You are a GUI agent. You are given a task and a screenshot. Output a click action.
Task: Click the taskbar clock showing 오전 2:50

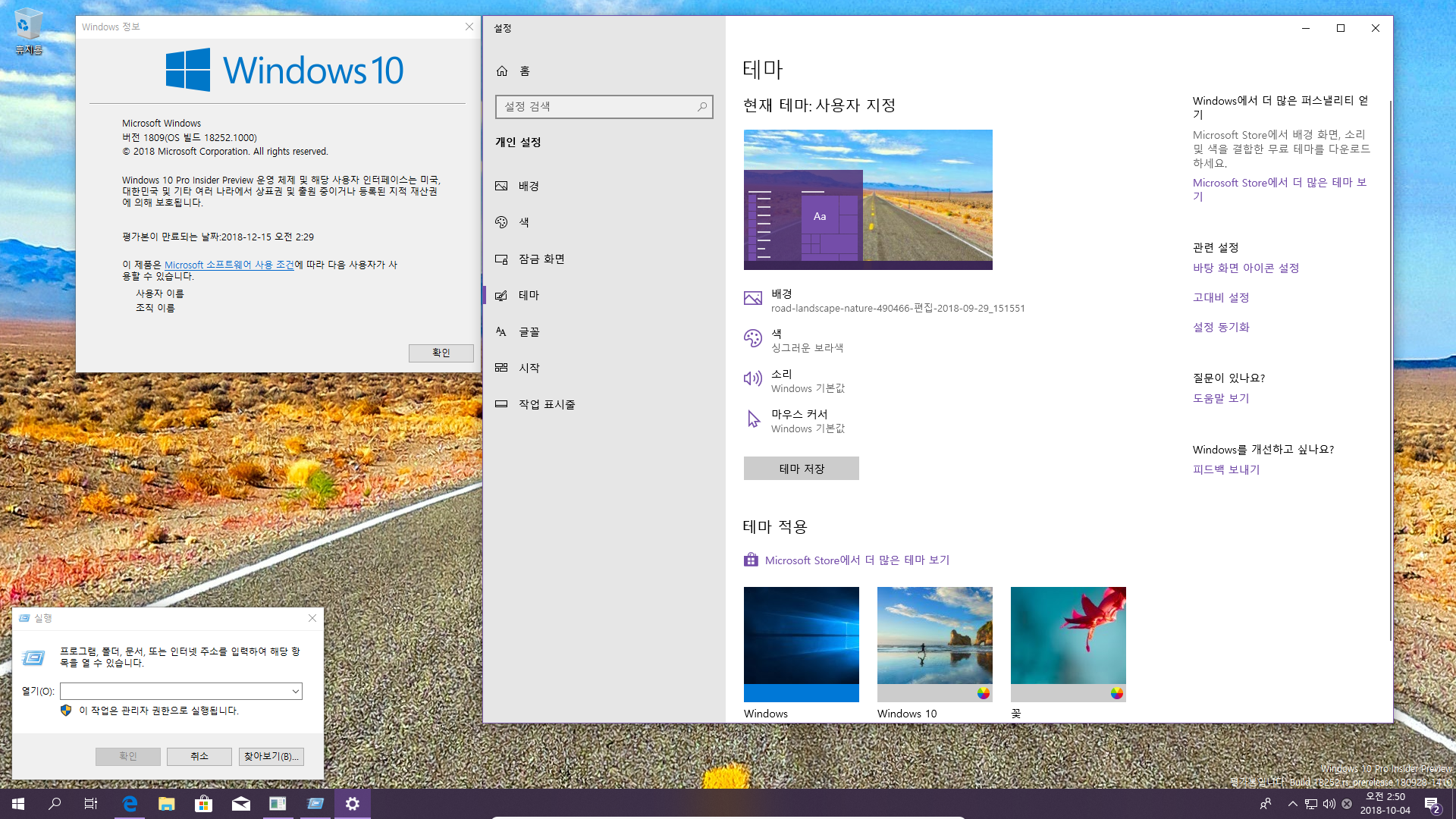(1385, 804)
